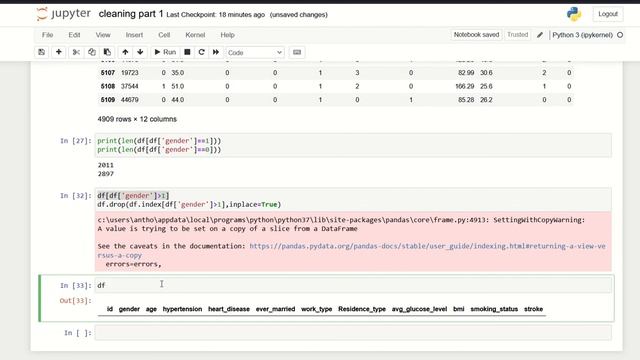Click the 'Notebook saved' notification
640x360 pixels.
(476, 35)
